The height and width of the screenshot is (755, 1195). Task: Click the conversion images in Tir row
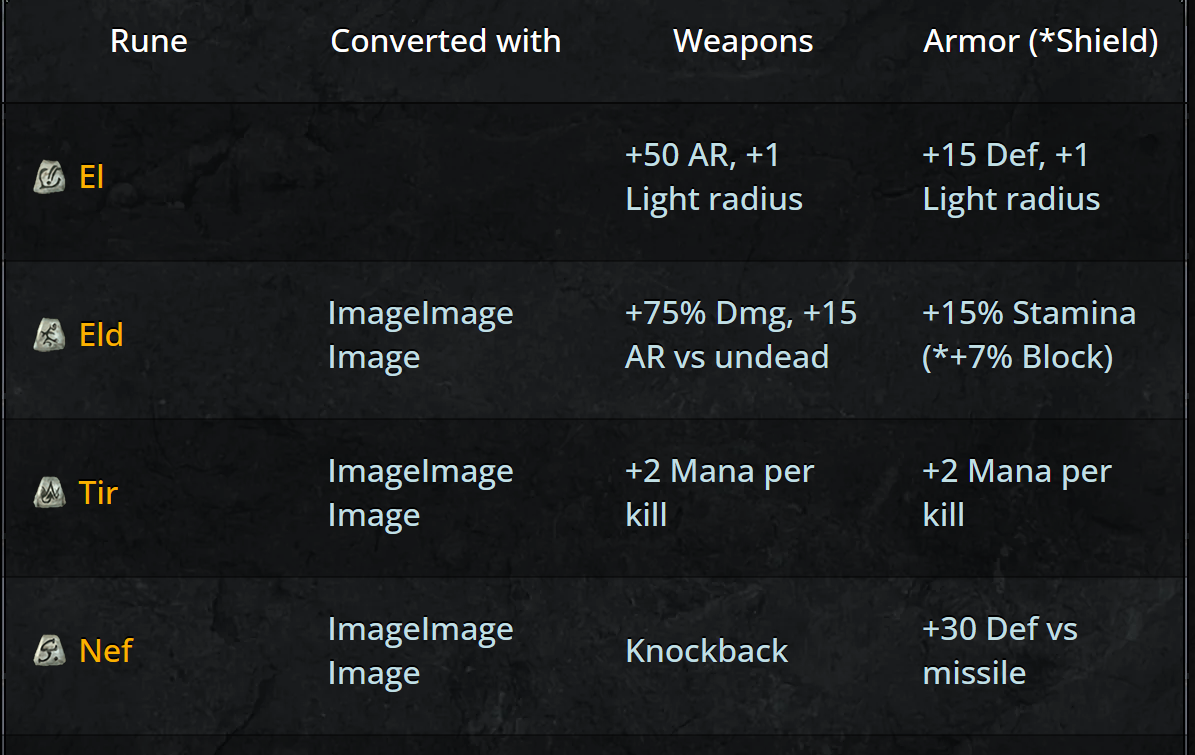point(420,492)
